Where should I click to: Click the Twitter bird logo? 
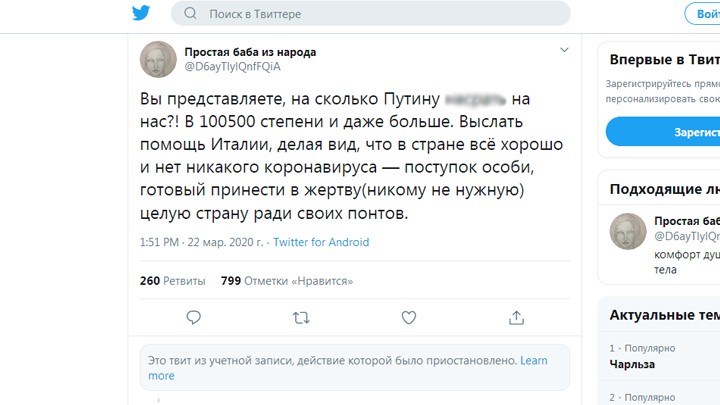click(142, 13)
